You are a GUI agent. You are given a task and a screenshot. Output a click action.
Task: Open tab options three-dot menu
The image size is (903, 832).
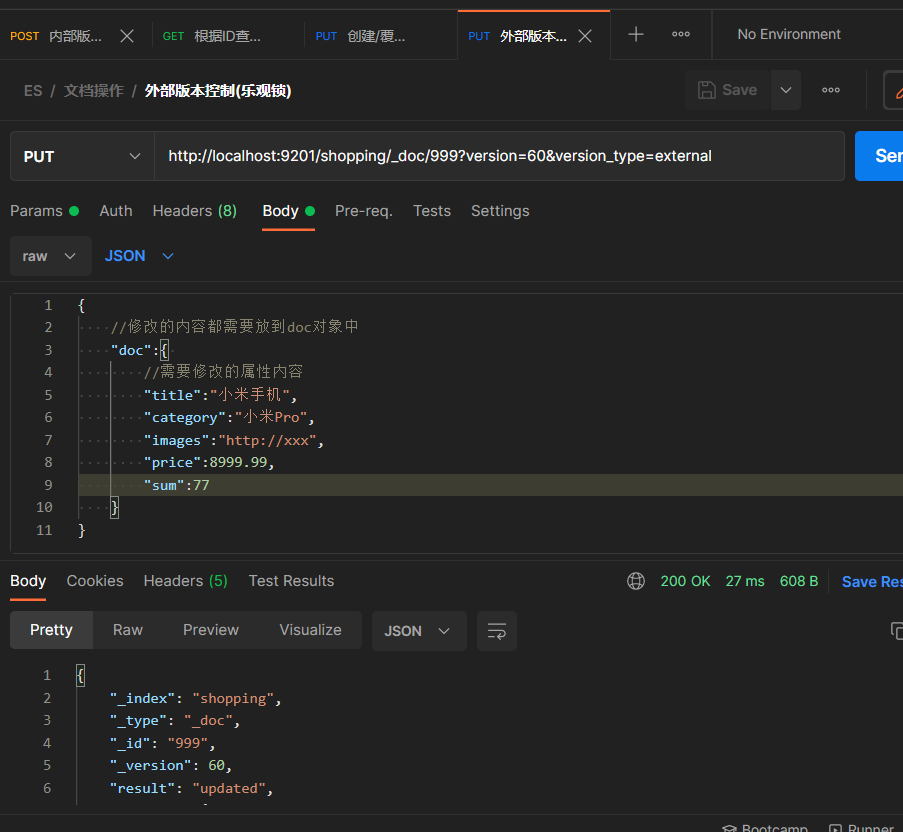(x=681, y=35)
